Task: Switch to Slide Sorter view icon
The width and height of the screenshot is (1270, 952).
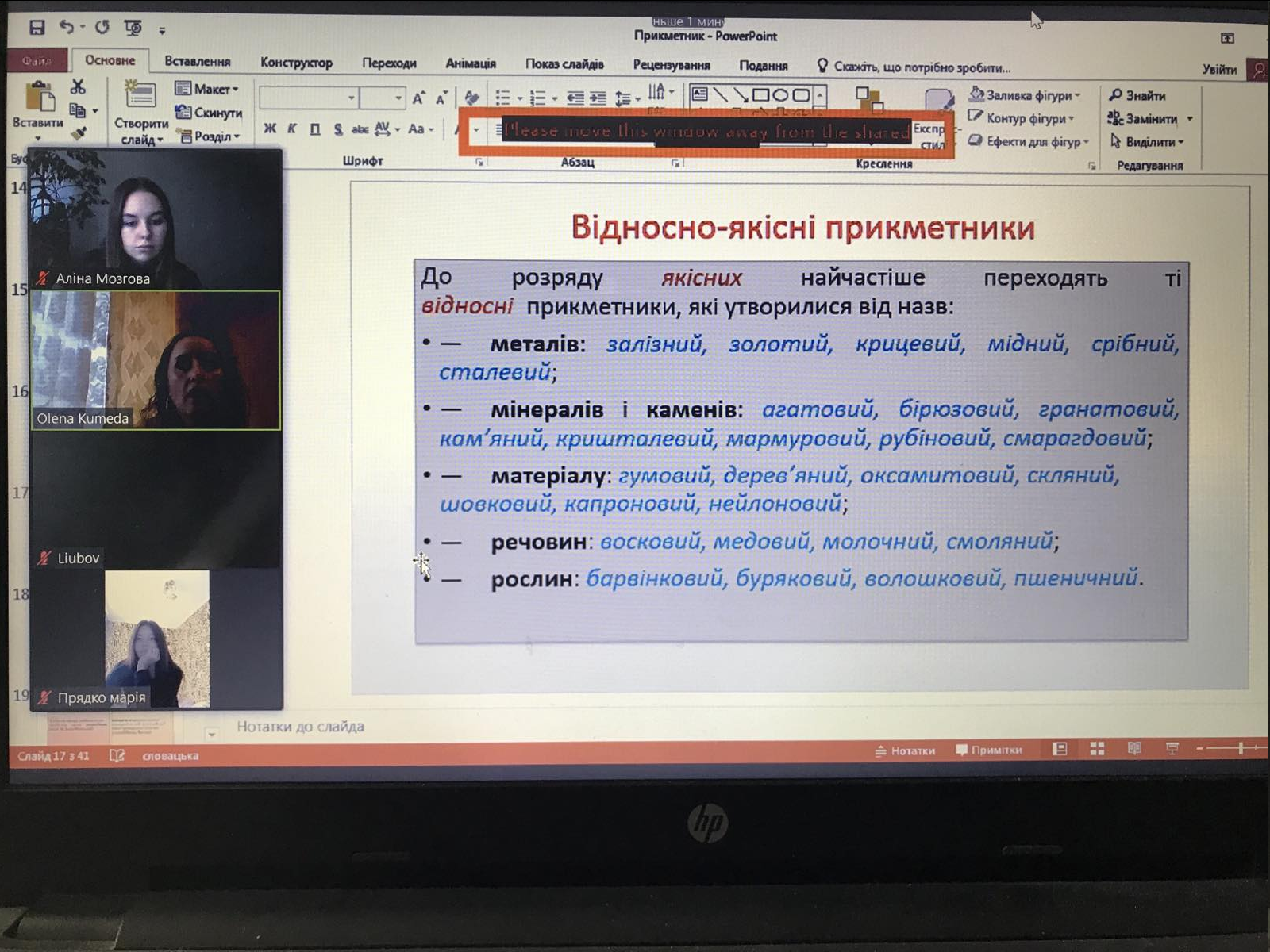Action: [1097, 749]
